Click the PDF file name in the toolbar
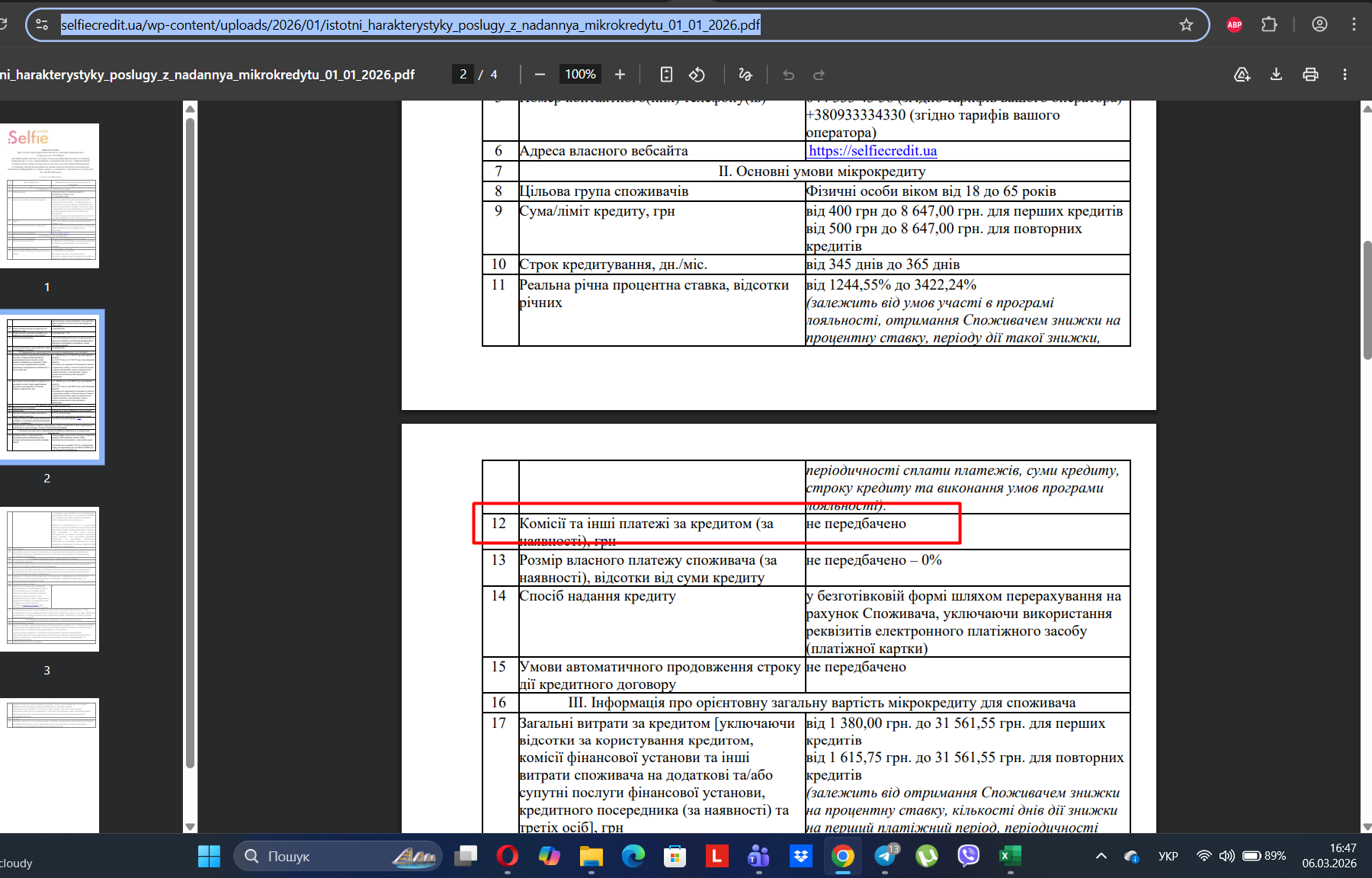This screenshot has height=878, width=1372. point(207,75)
